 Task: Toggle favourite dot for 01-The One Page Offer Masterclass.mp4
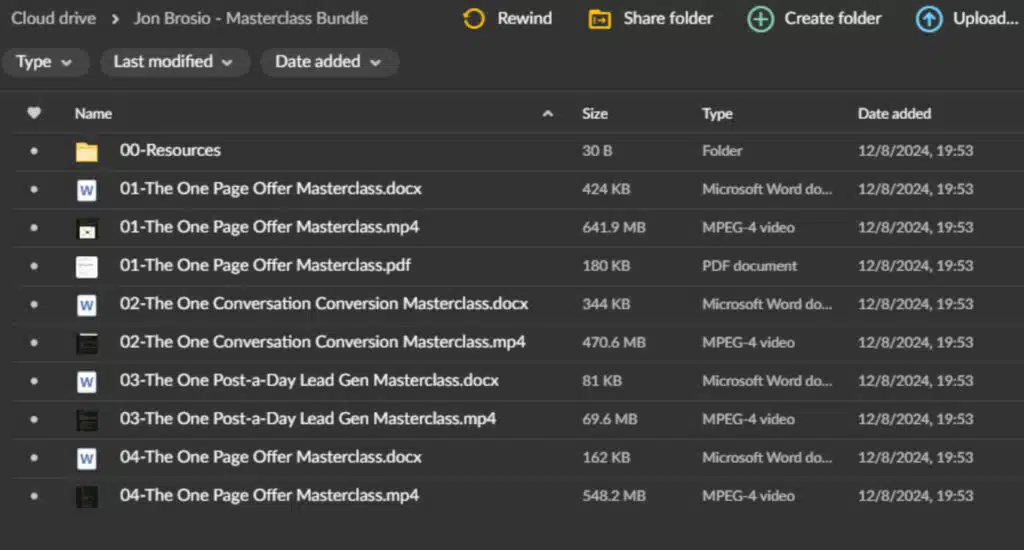(34, 228)
